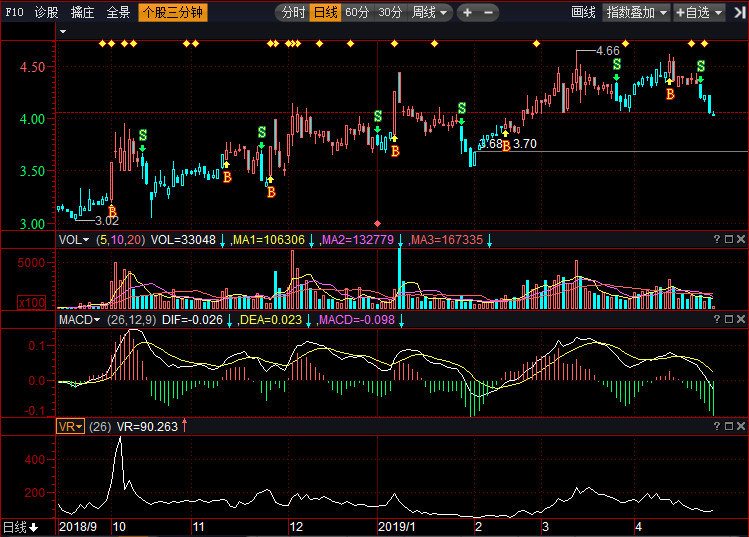This screenshot has height=537, width=749.
Task: Open the MACD indicator dropdown
Action: click(x=79, y=320)
